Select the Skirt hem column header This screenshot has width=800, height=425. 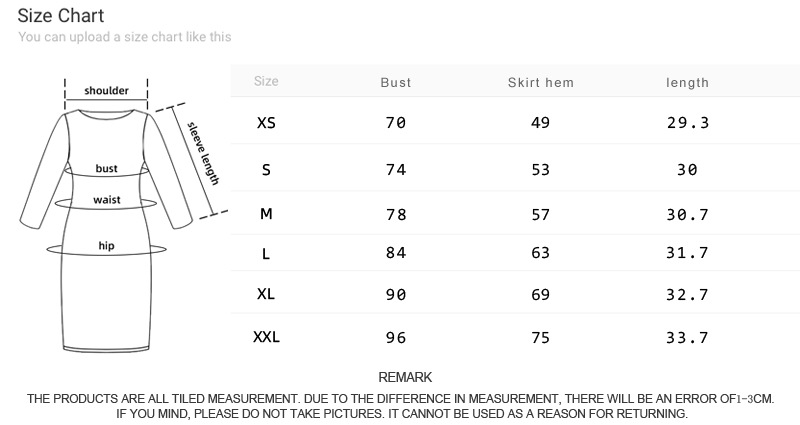541,82
